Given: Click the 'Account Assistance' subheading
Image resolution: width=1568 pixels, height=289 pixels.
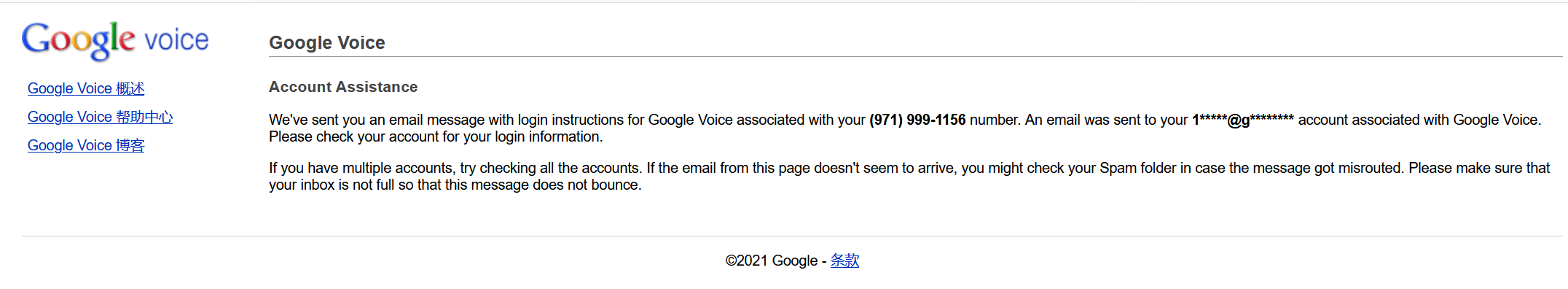Looking at the screenshot, I should point(343,87).
